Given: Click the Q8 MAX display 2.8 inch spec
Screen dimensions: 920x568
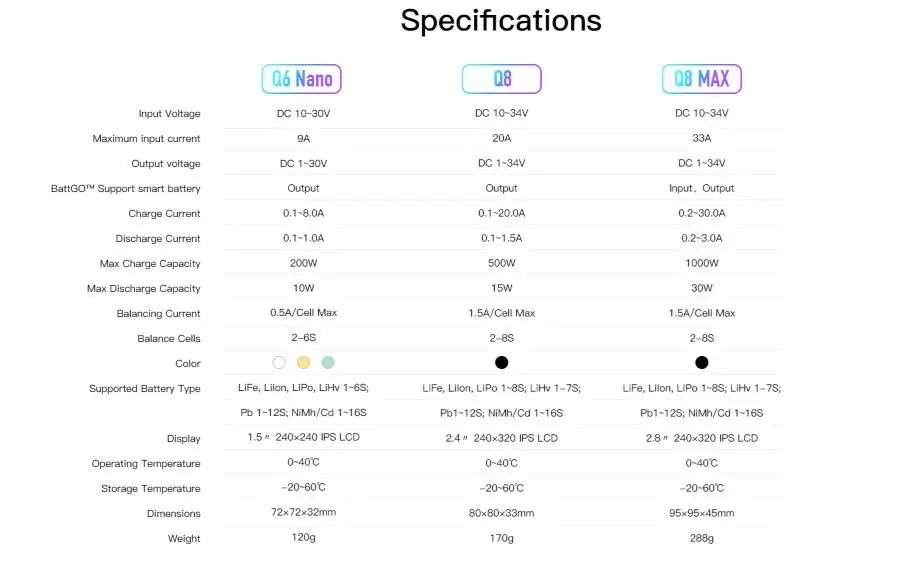Looking at the screenshot, I should pyautogui.click(x=702, y=438).
